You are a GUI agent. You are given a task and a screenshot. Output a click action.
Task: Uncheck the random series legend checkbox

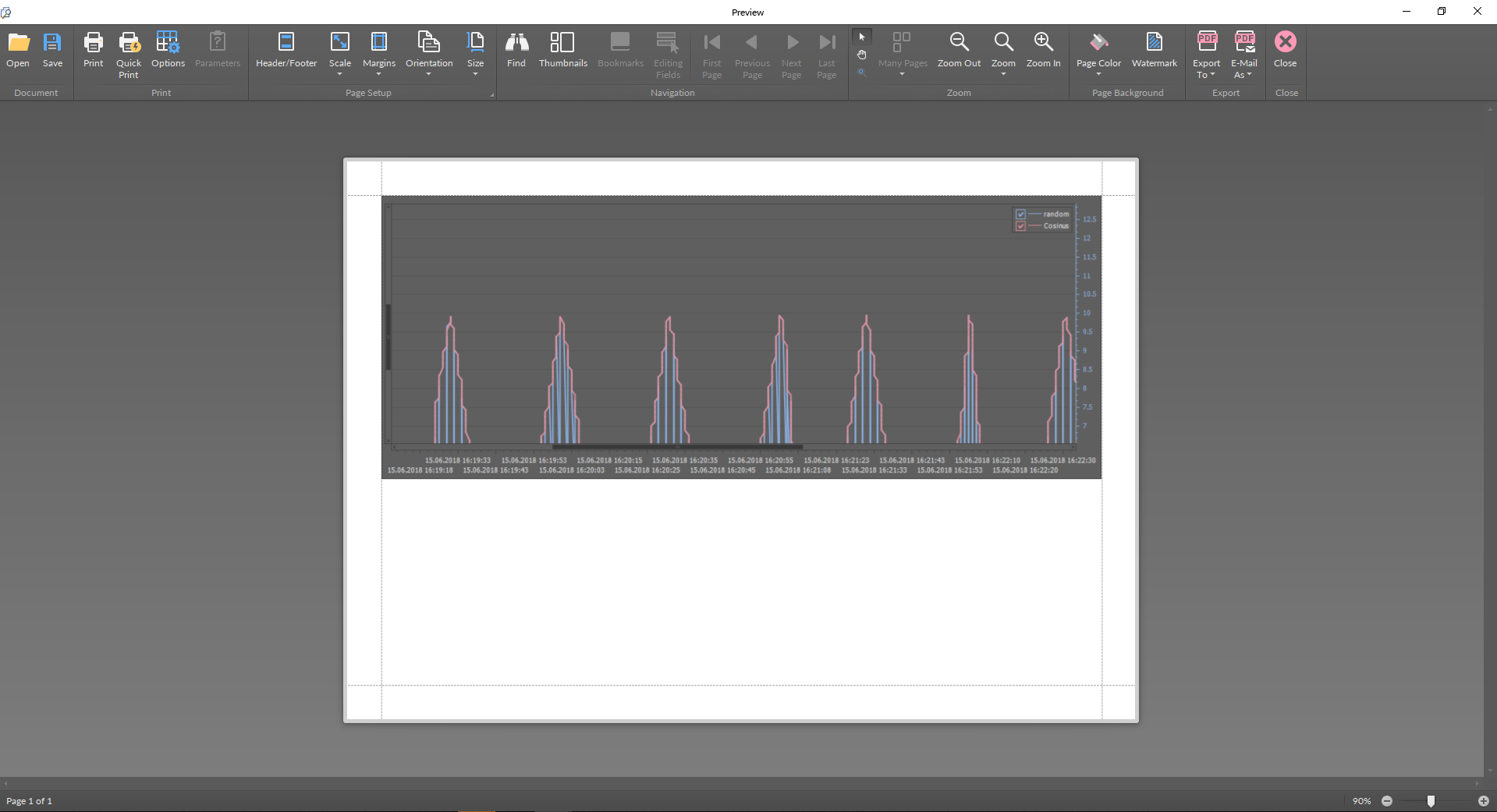pos(1020,215)
